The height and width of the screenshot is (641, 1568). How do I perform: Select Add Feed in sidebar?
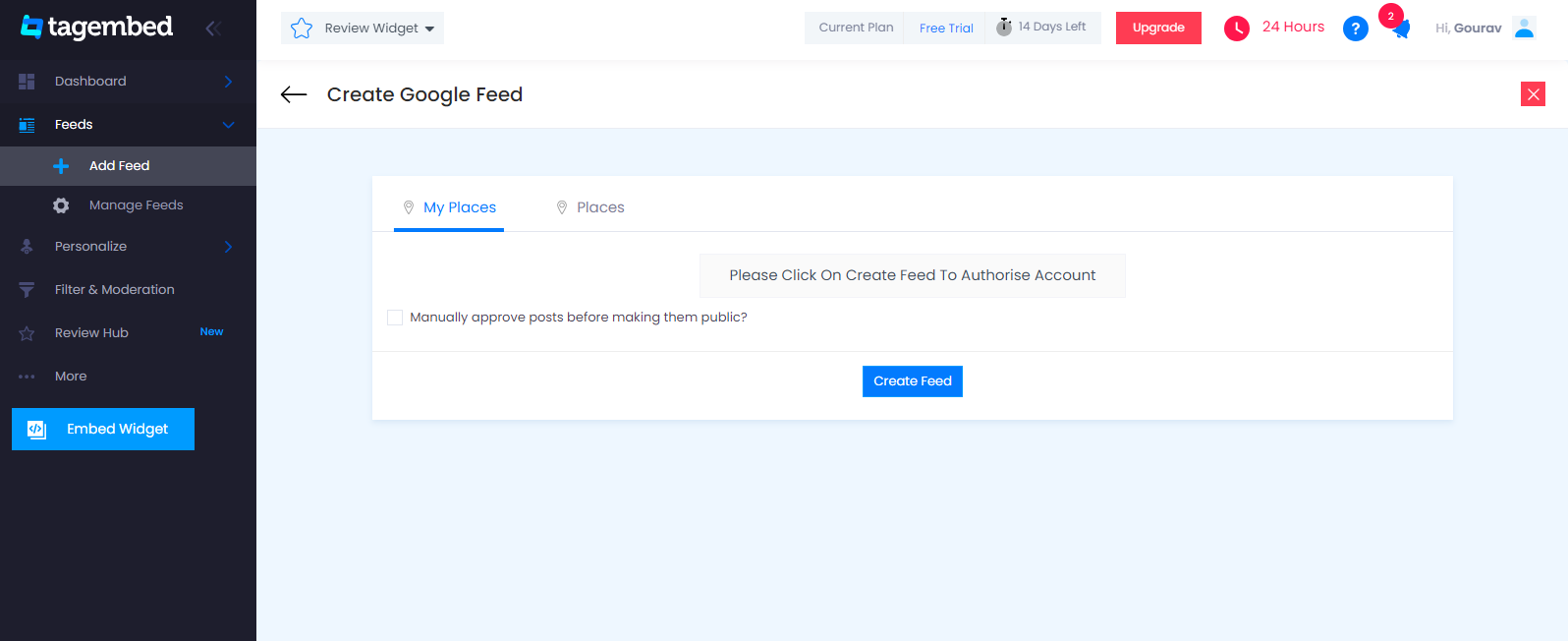point(128,166)
